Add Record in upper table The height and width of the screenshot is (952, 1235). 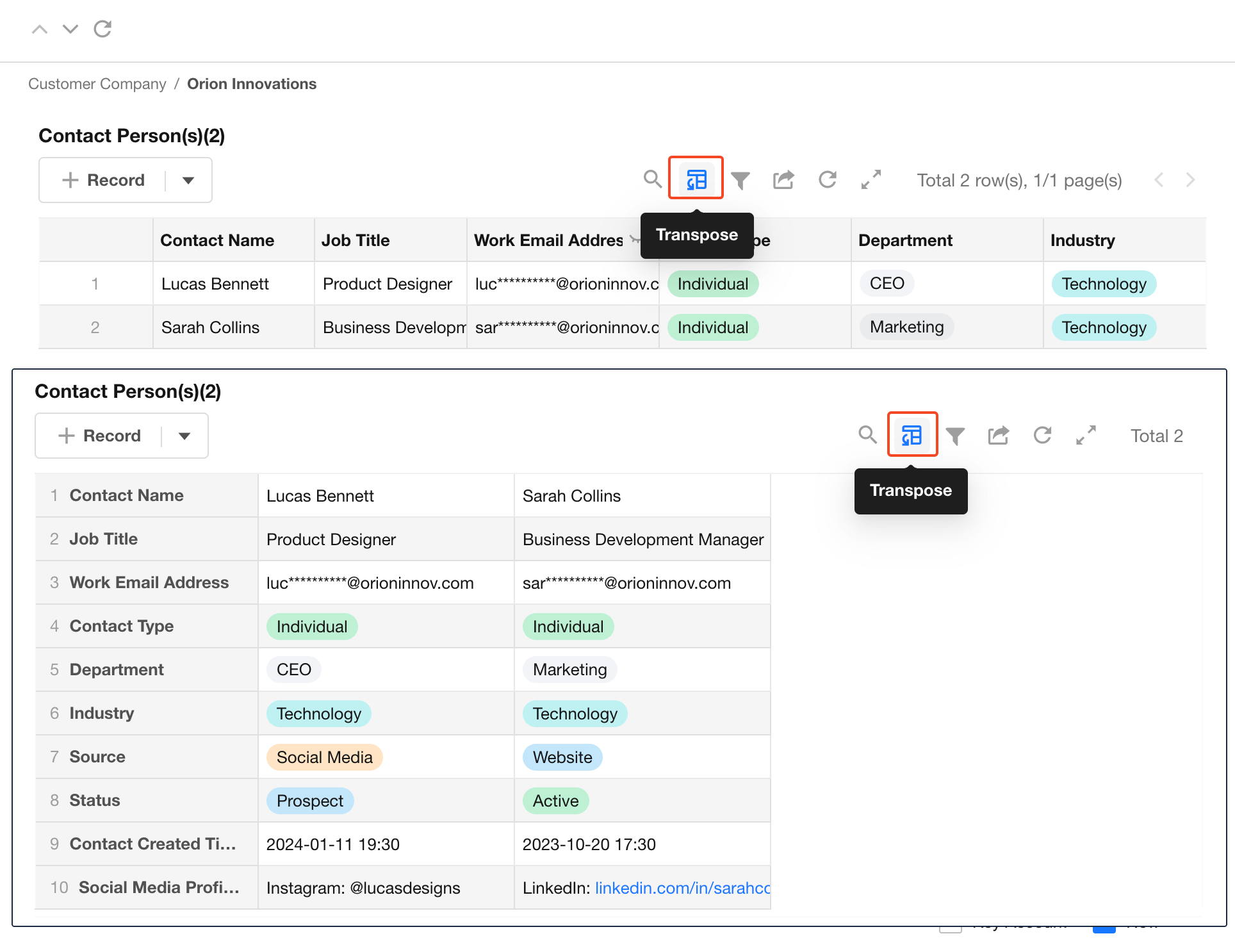(x=104, y=180)
